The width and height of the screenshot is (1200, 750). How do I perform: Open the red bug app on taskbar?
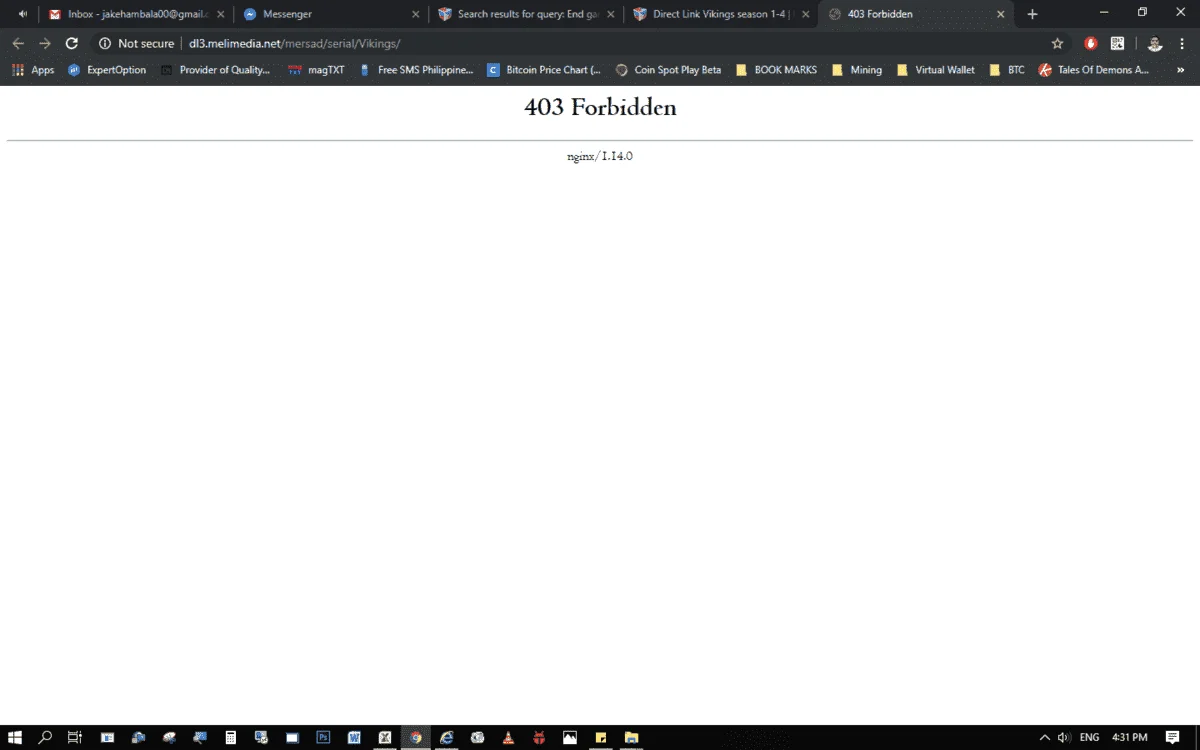click(x=539, y=738)
